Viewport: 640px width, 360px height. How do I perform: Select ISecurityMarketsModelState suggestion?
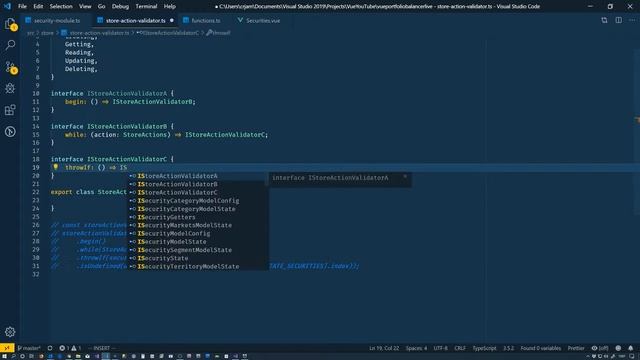click(x=198, y=225)
